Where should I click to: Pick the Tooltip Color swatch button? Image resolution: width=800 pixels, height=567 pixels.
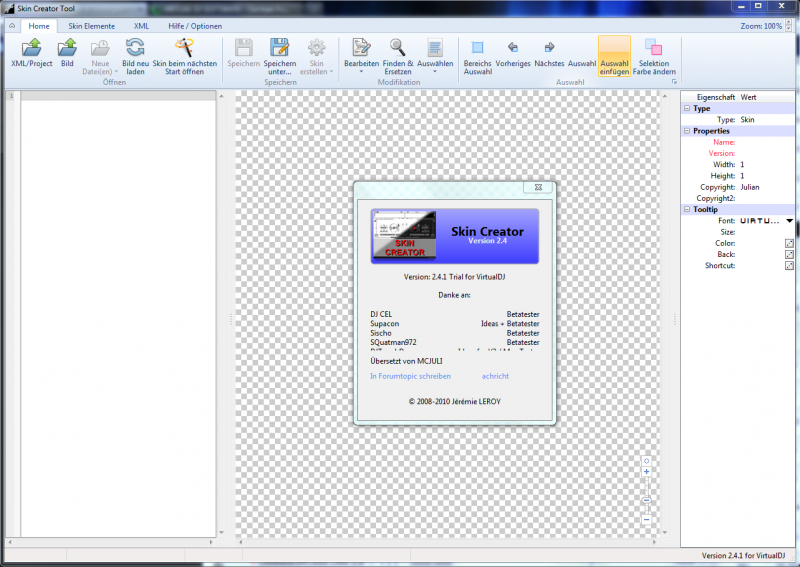click(789, 243)
